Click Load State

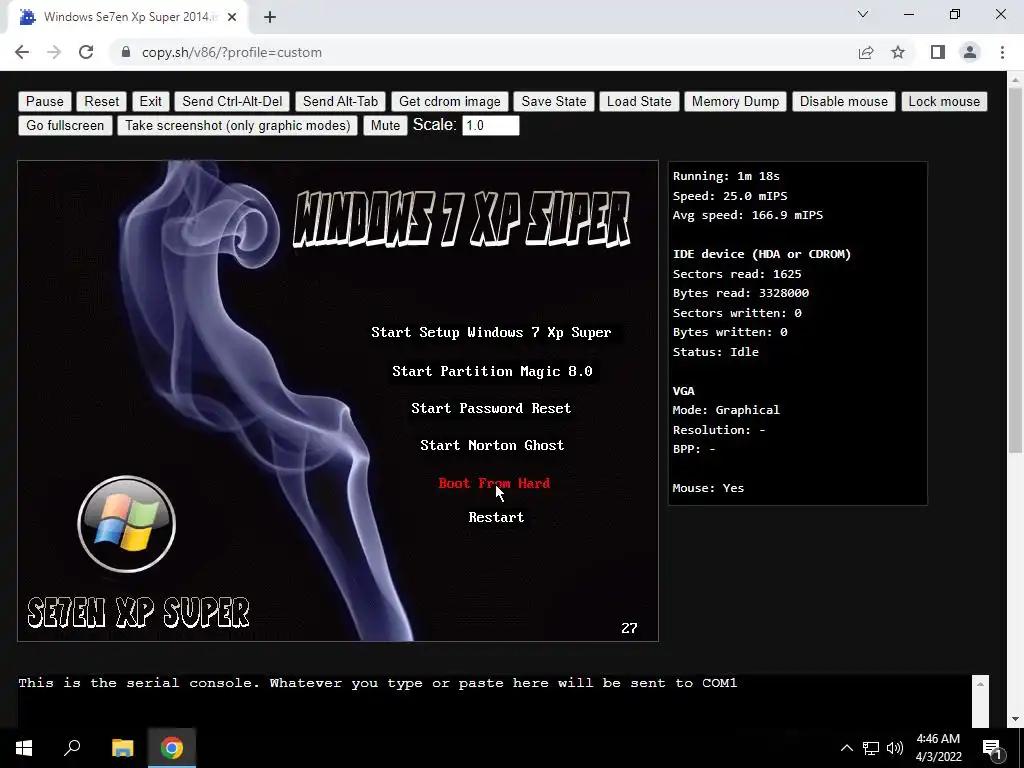point(639,101)
